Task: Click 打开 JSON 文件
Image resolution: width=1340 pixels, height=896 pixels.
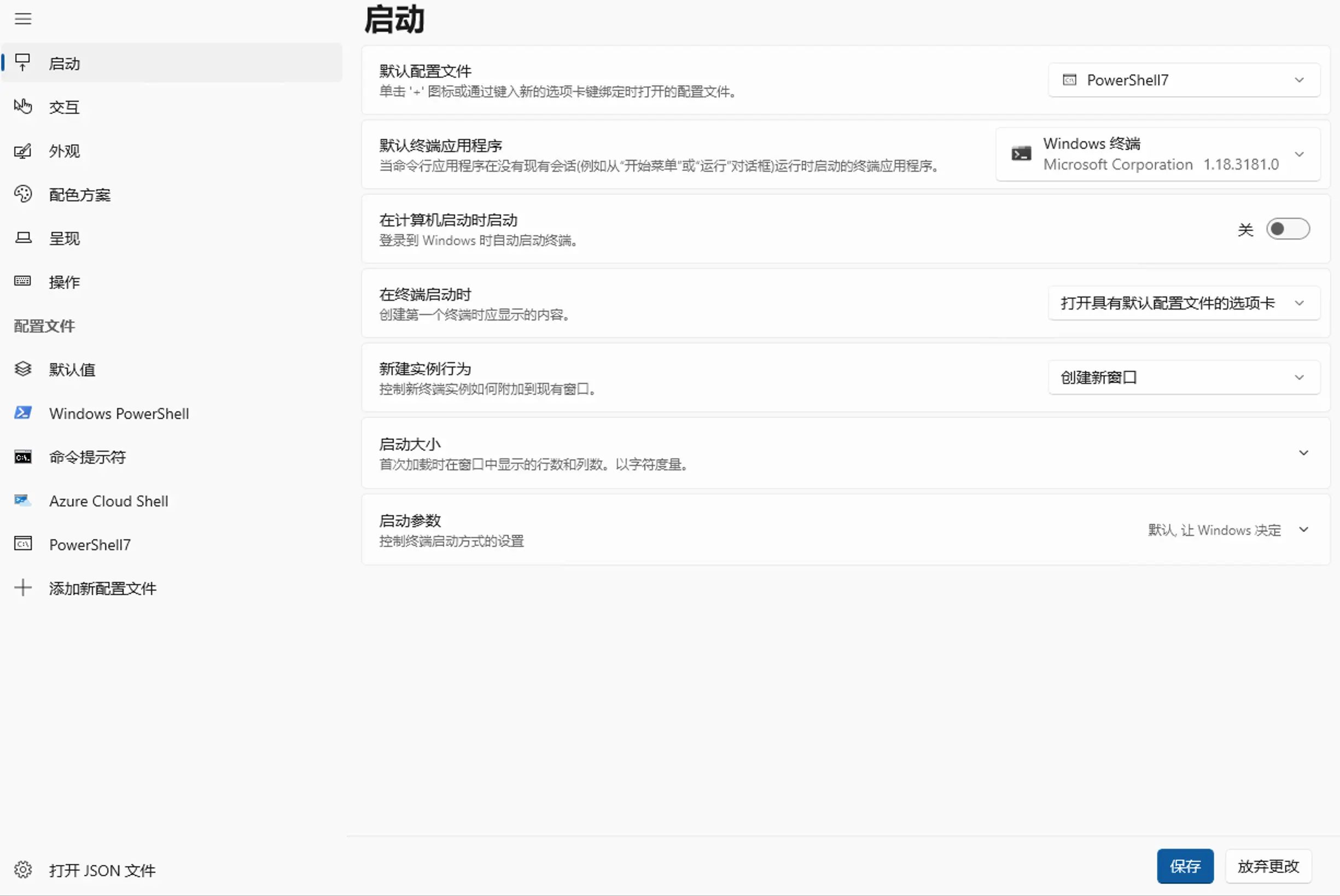Action: [172, 870]
